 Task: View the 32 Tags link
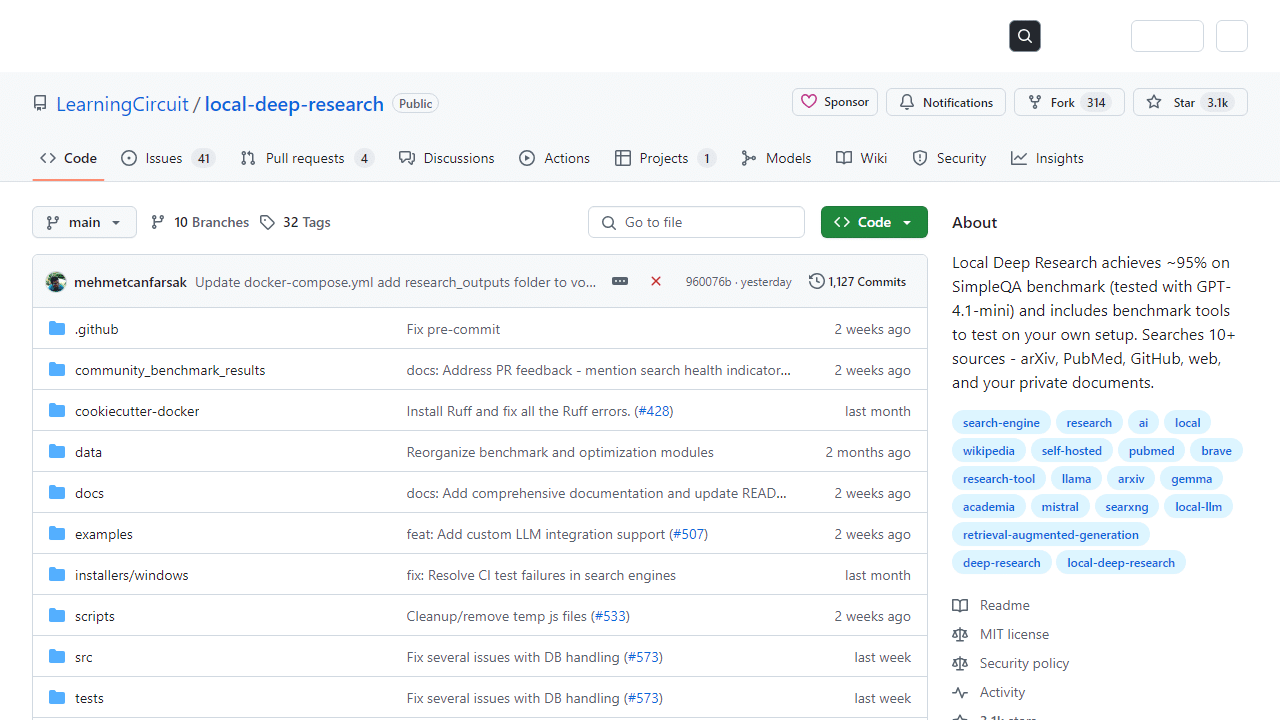click(x=295, y=222)
